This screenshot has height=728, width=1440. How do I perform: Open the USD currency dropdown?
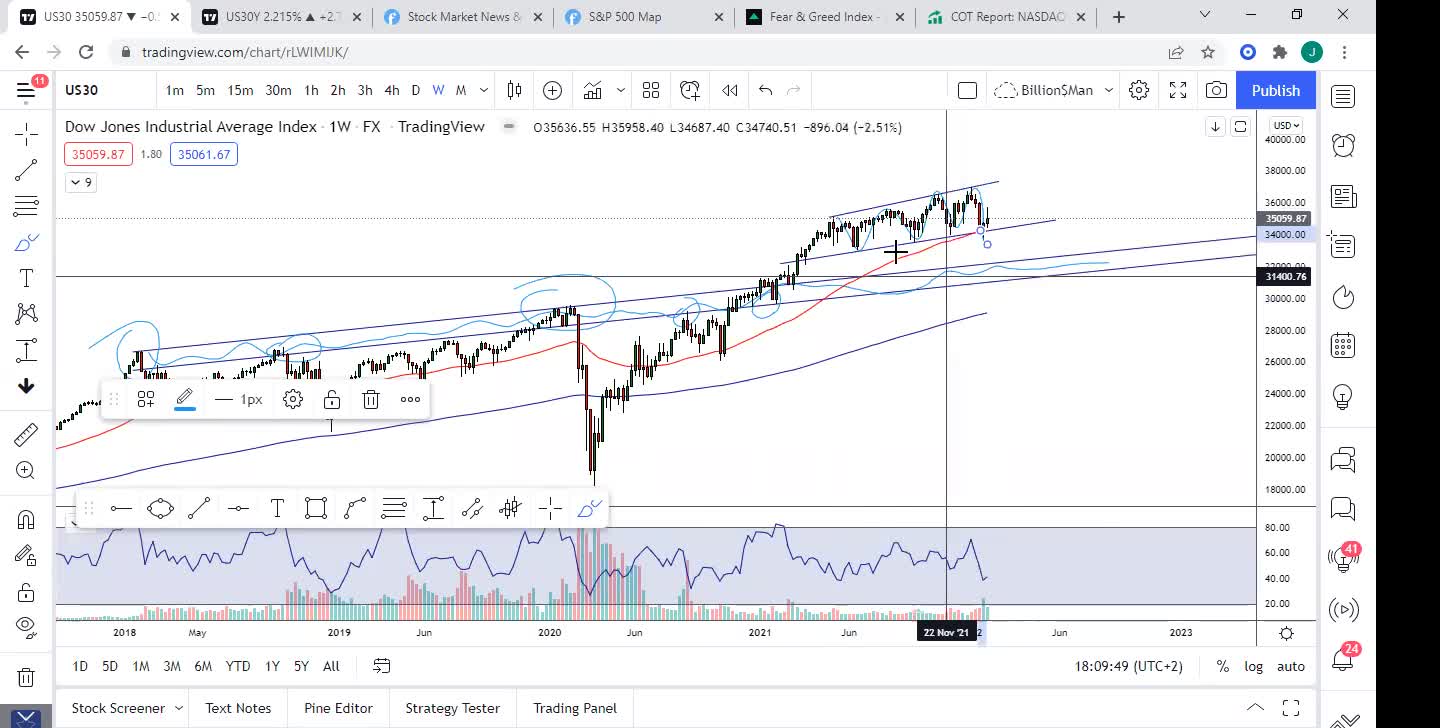click(1285, 125)
